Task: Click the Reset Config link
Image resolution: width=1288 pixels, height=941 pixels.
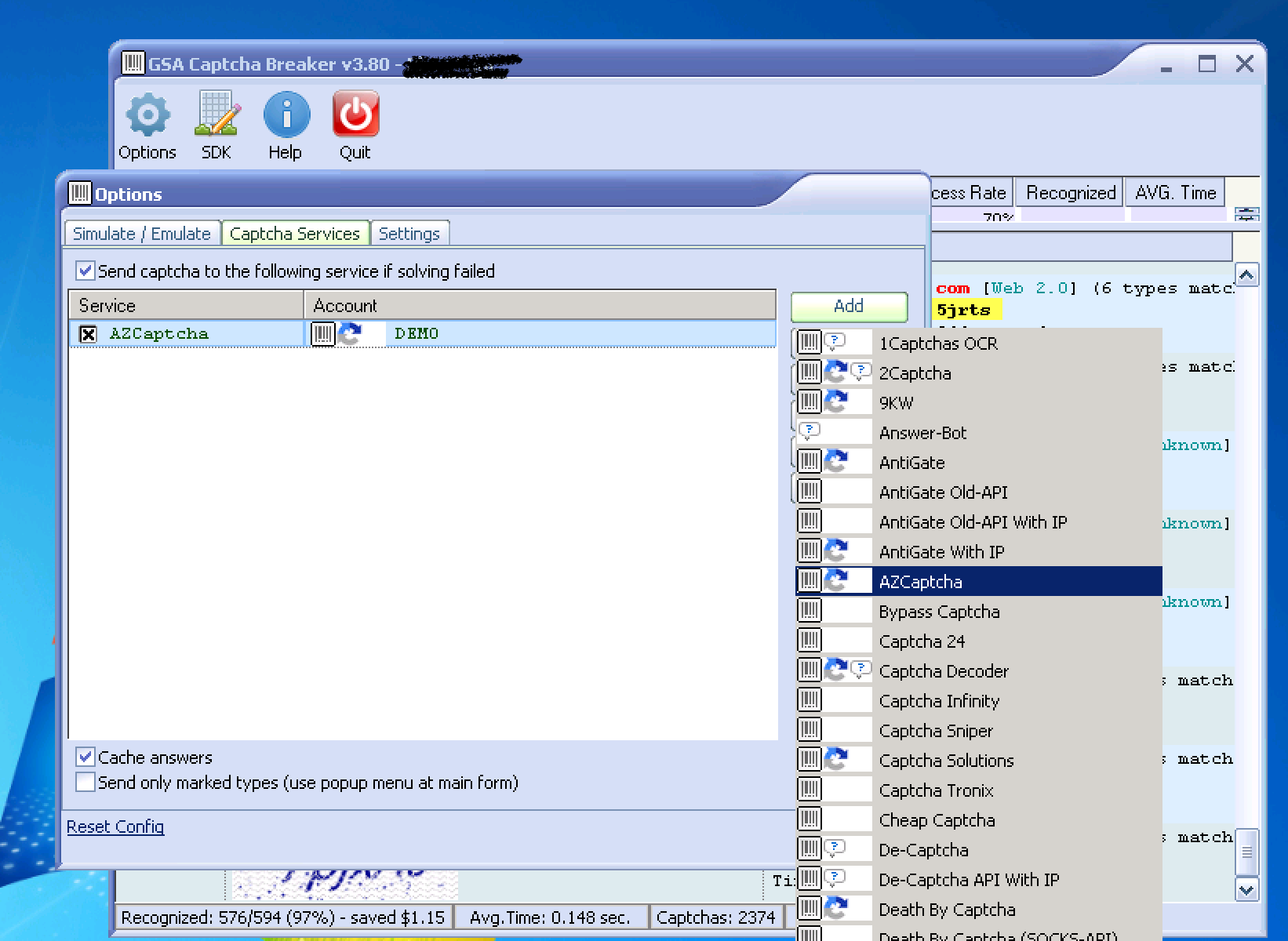Action: click(115, 827)
